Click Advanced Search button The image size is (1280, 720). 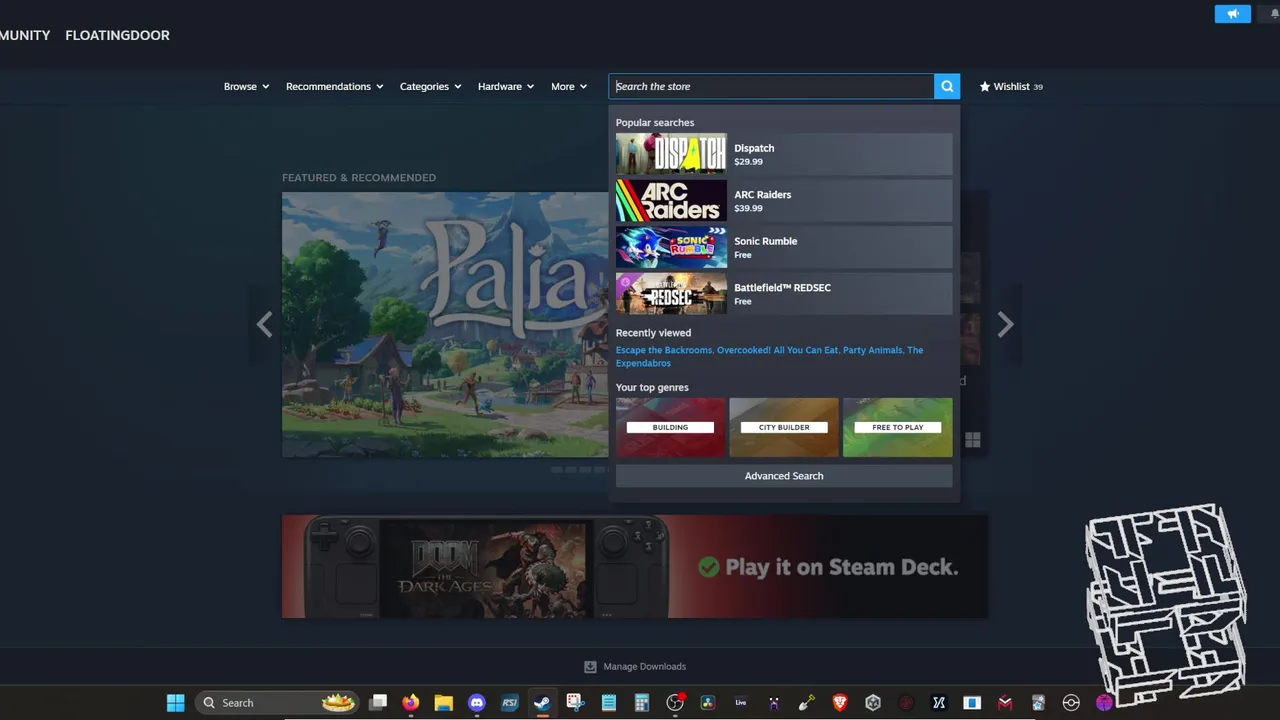pyautogui.click(x=784, y=476)
